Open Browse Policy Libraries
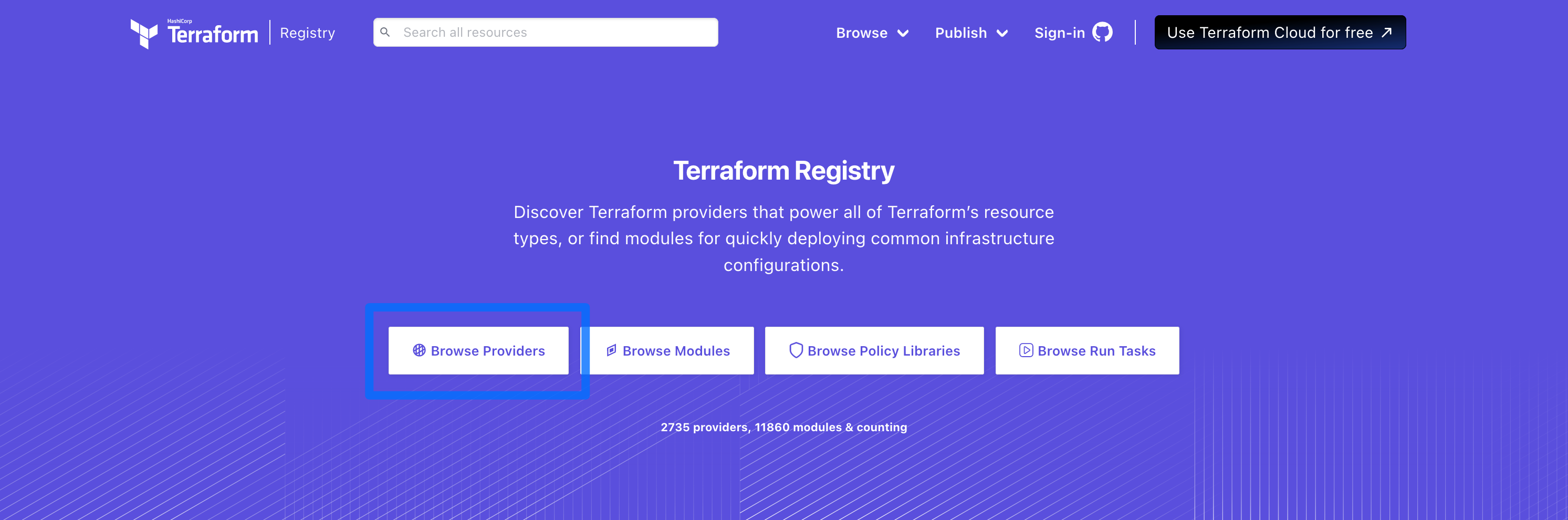Image resolution: width=1568 pixels, height=520 pixels. [x=874, y=351]
